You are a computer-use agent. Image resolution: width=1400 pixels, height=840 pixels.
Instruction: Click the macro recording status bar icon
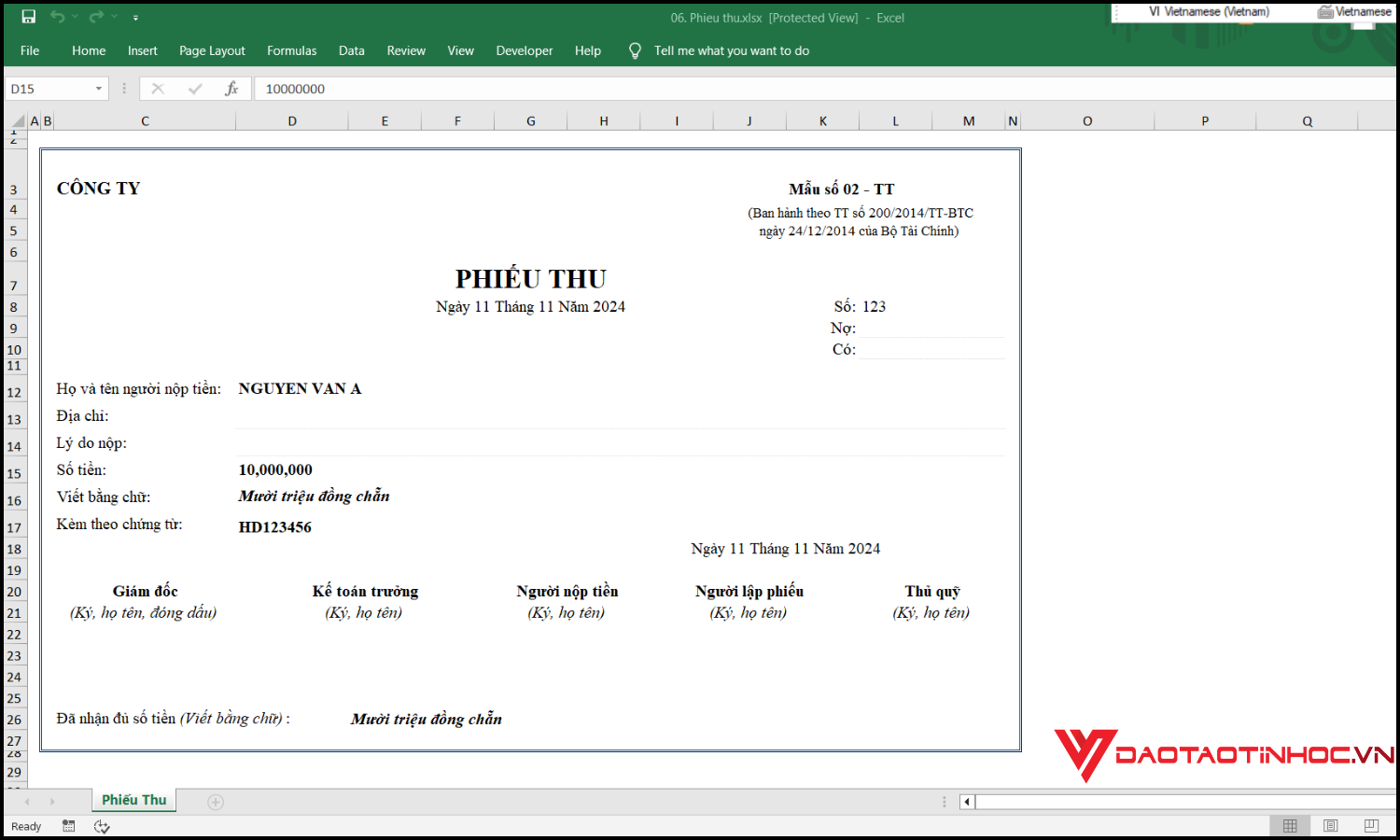click(x=69, y=826)
